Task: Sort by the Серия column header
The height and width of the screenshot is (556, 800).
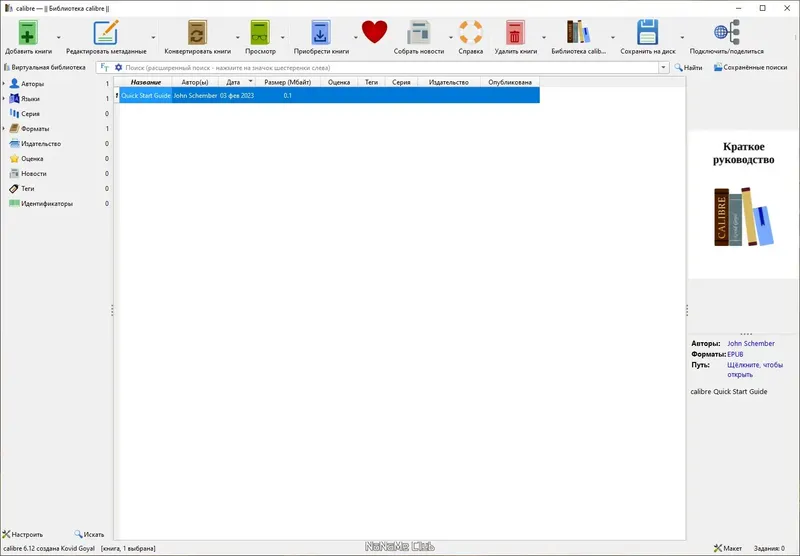Action: pyautogui.click(x=401, y=82)
